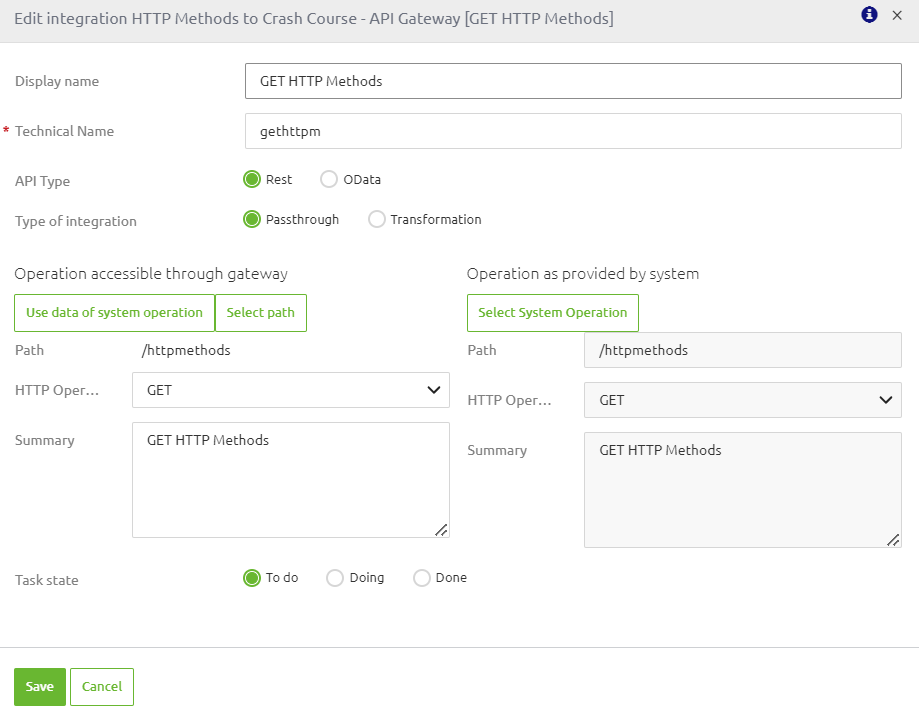919x718 pixels.
Task: Click Select System Operation
Action: 552,312
